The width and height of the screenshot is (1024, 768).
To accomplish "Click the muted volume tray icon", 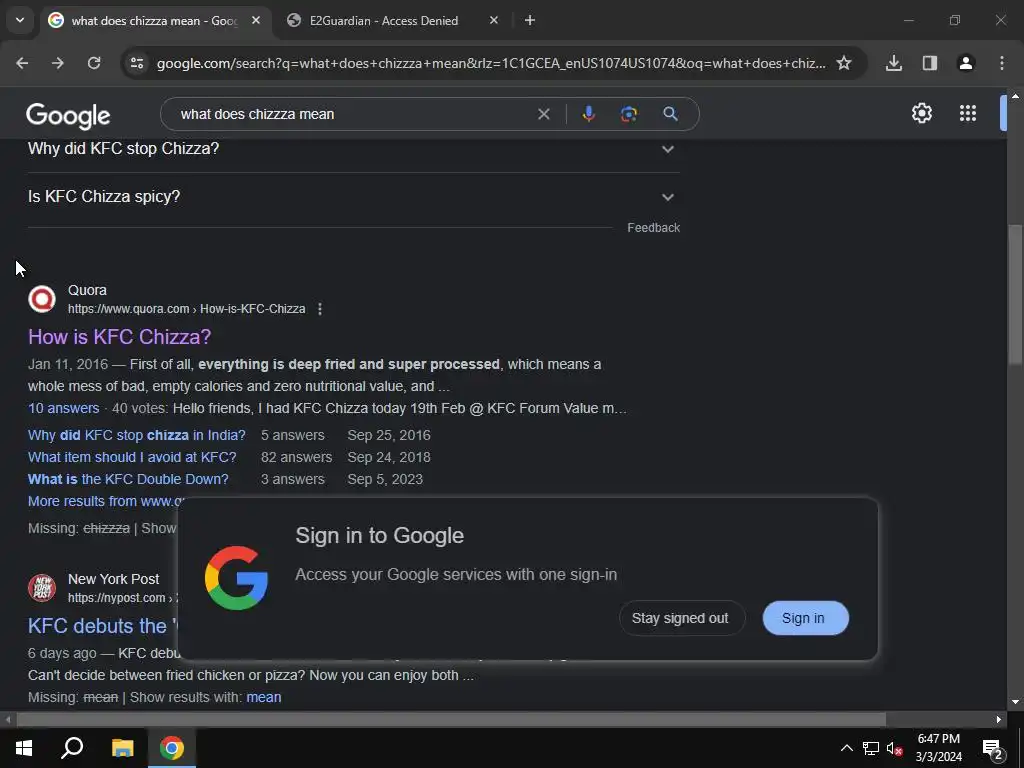I will pyautogui.click(x=894, y=748).
